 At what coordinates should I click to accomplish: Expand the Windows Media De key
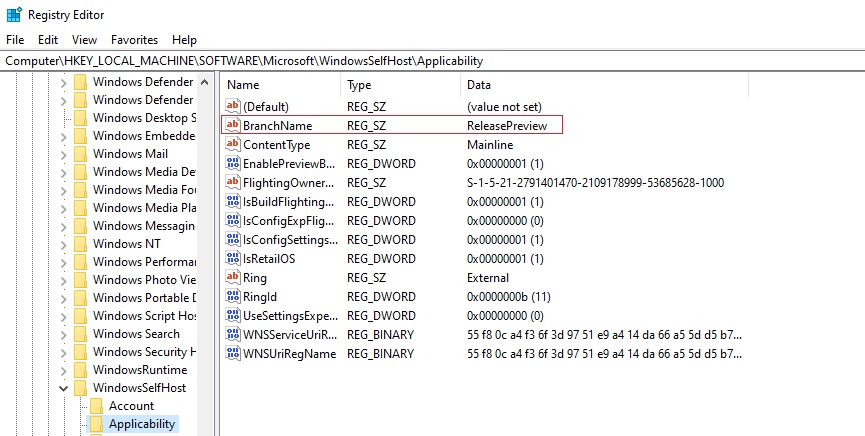click(x=63, y=172)
